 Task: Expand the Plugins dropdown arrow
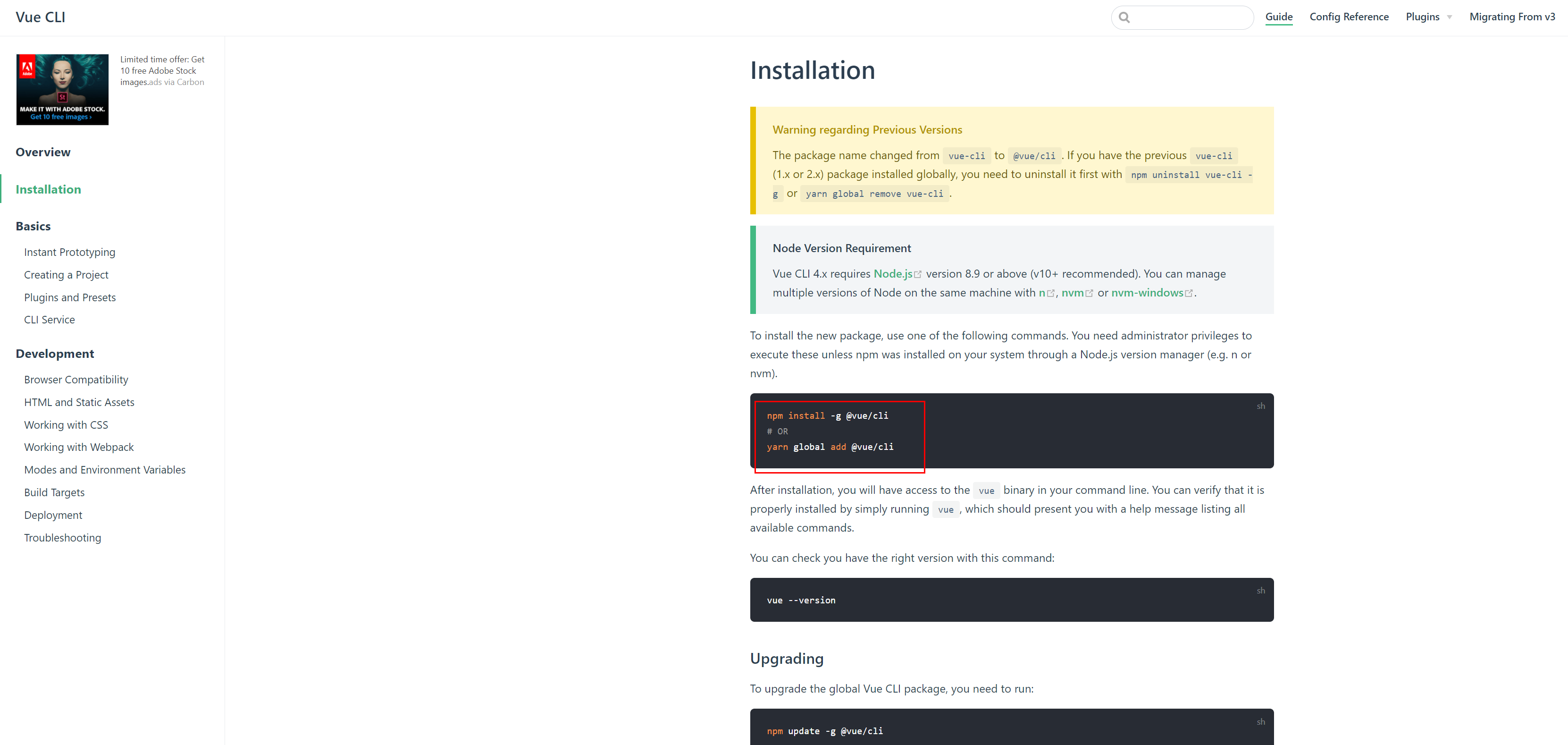pyautogui.click(x=1449, y=17)
